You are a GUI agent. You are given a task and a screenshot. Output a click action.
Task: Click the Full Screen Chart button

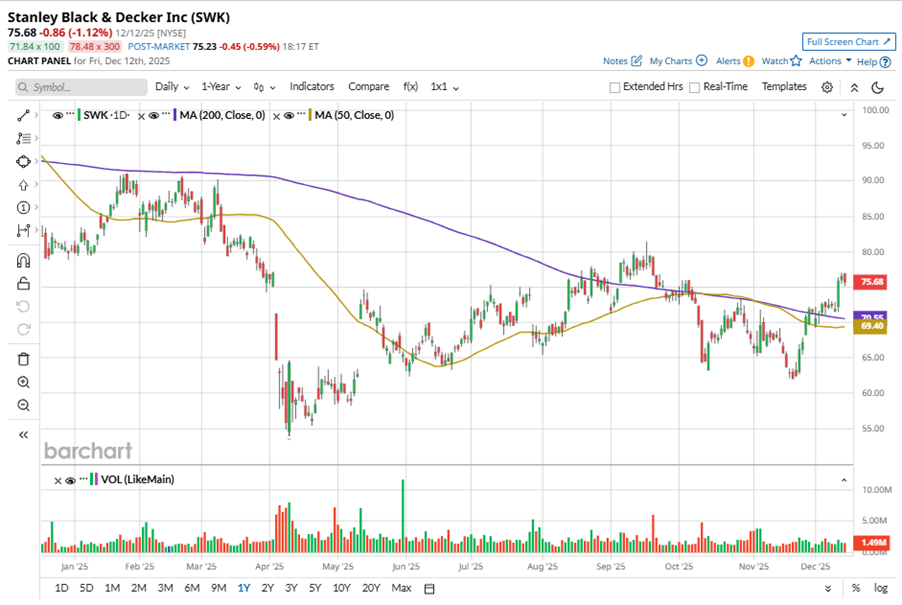847,42
